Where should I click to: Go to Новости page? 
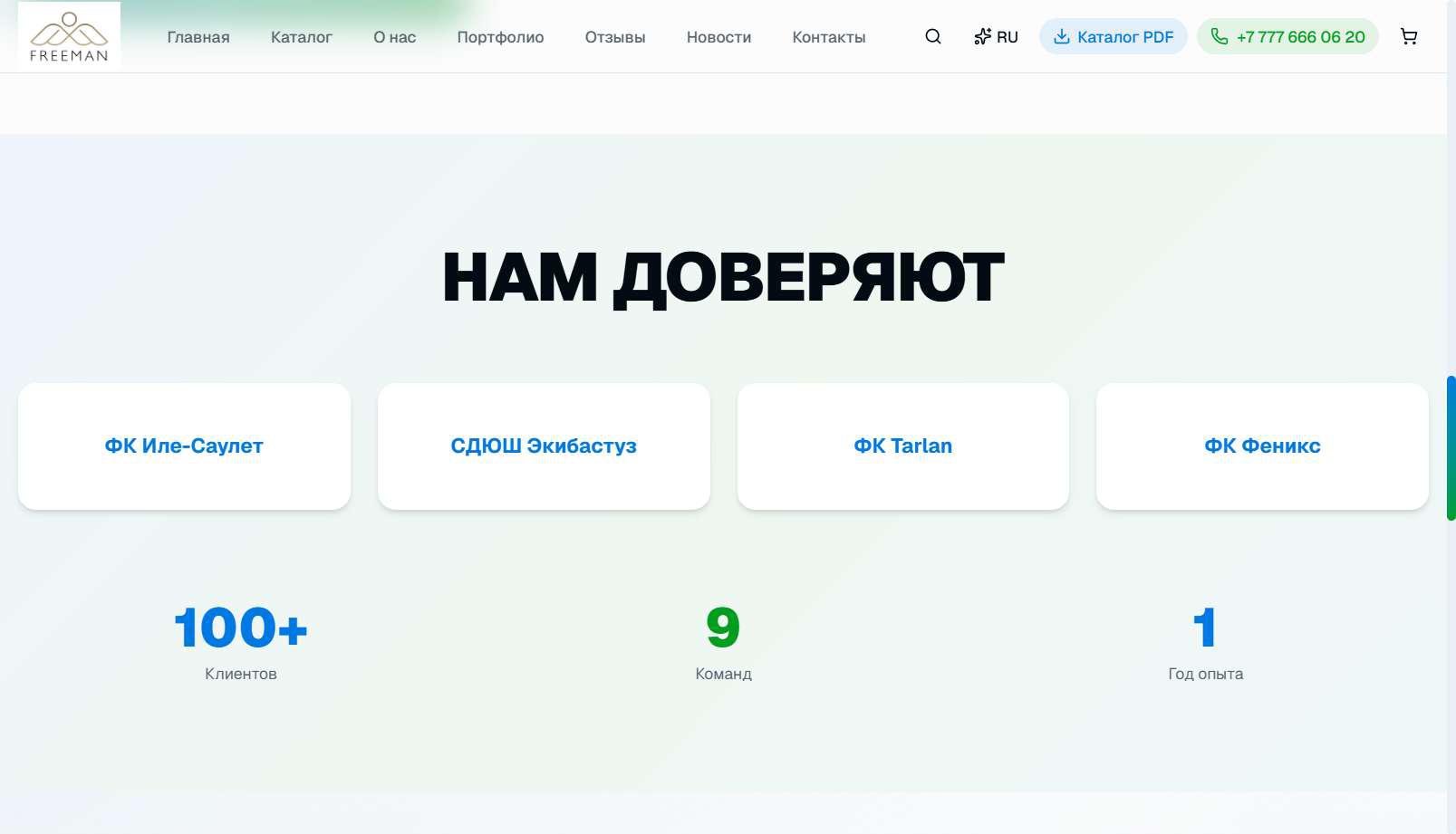point(718,37)
